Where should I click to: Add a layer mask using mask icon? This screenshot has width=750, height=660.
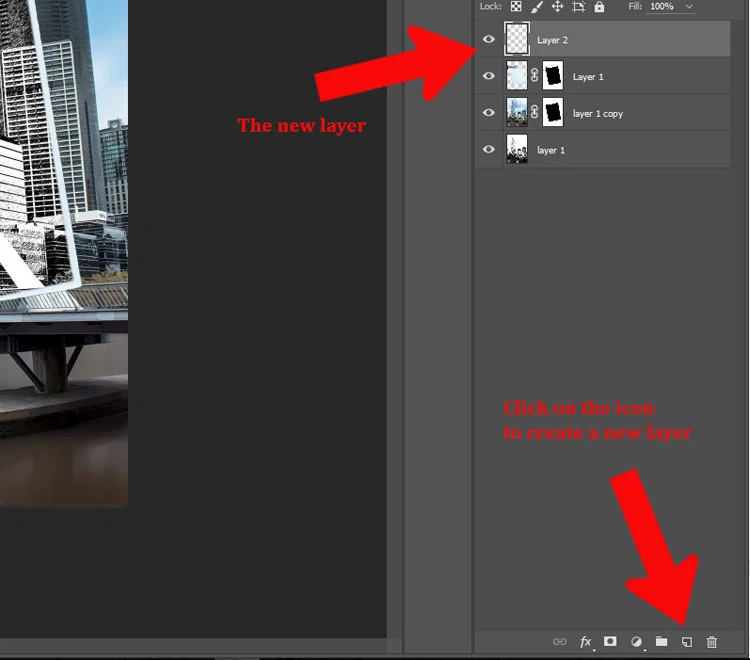coord(610,641)
